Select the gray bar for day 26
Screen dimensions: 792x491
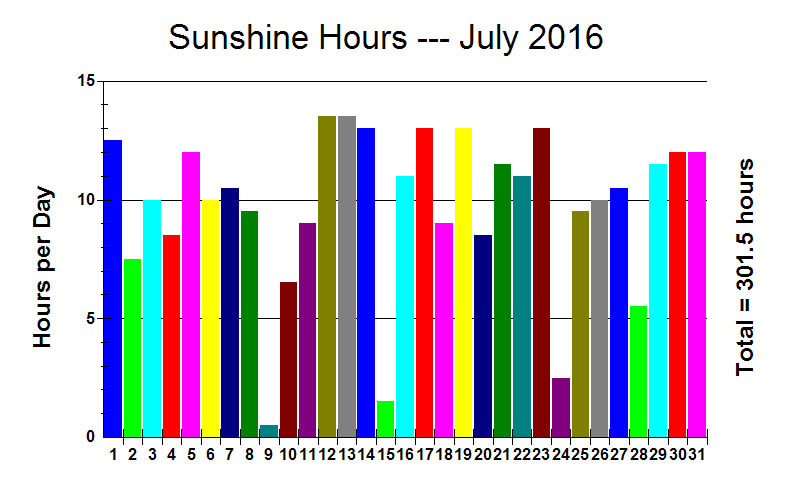pos(600,318)
